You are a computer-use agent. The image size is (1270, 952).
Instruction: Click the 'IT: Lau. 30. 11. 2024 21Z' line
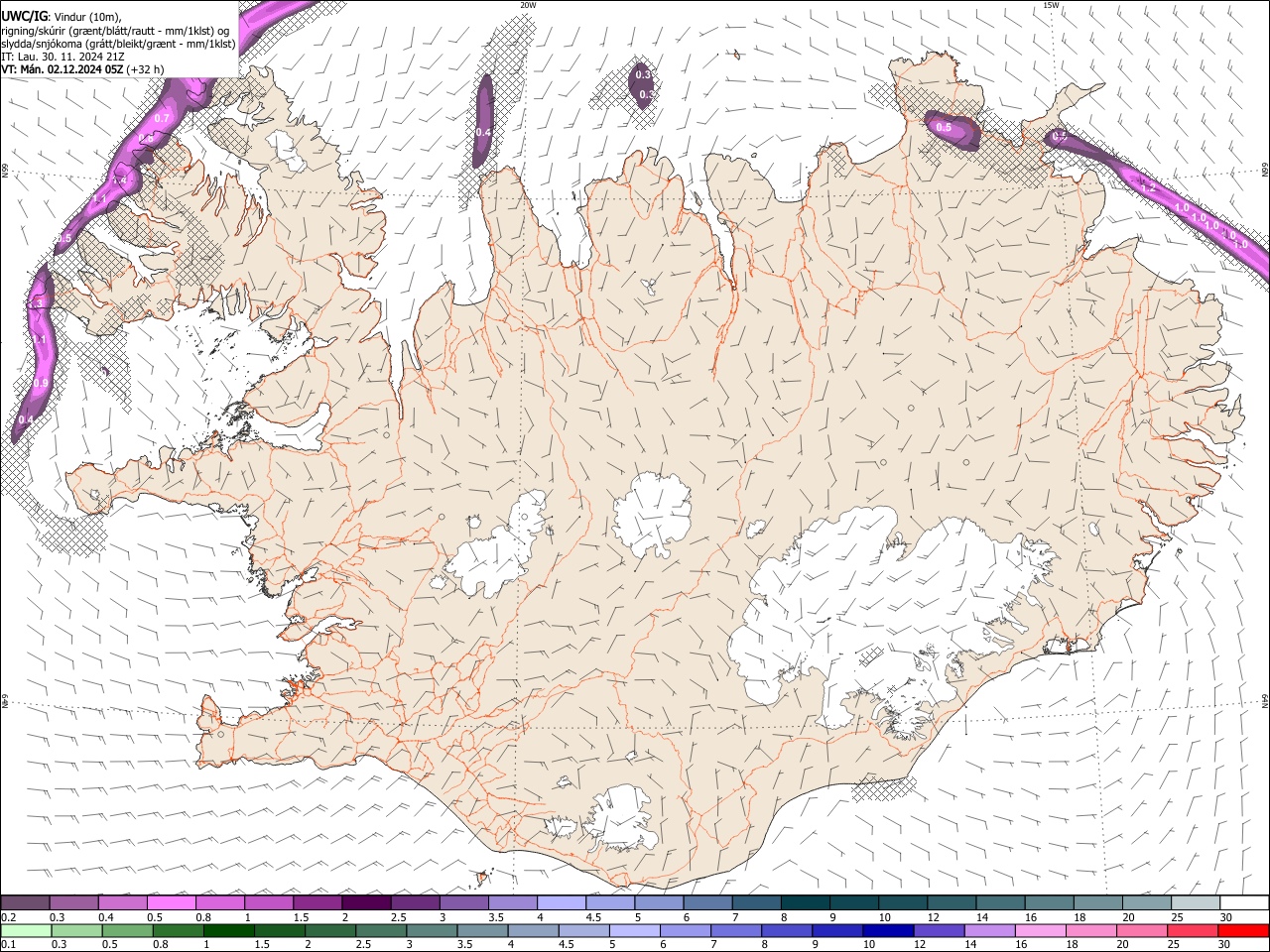pyautogui.click(x=63, y=57)
